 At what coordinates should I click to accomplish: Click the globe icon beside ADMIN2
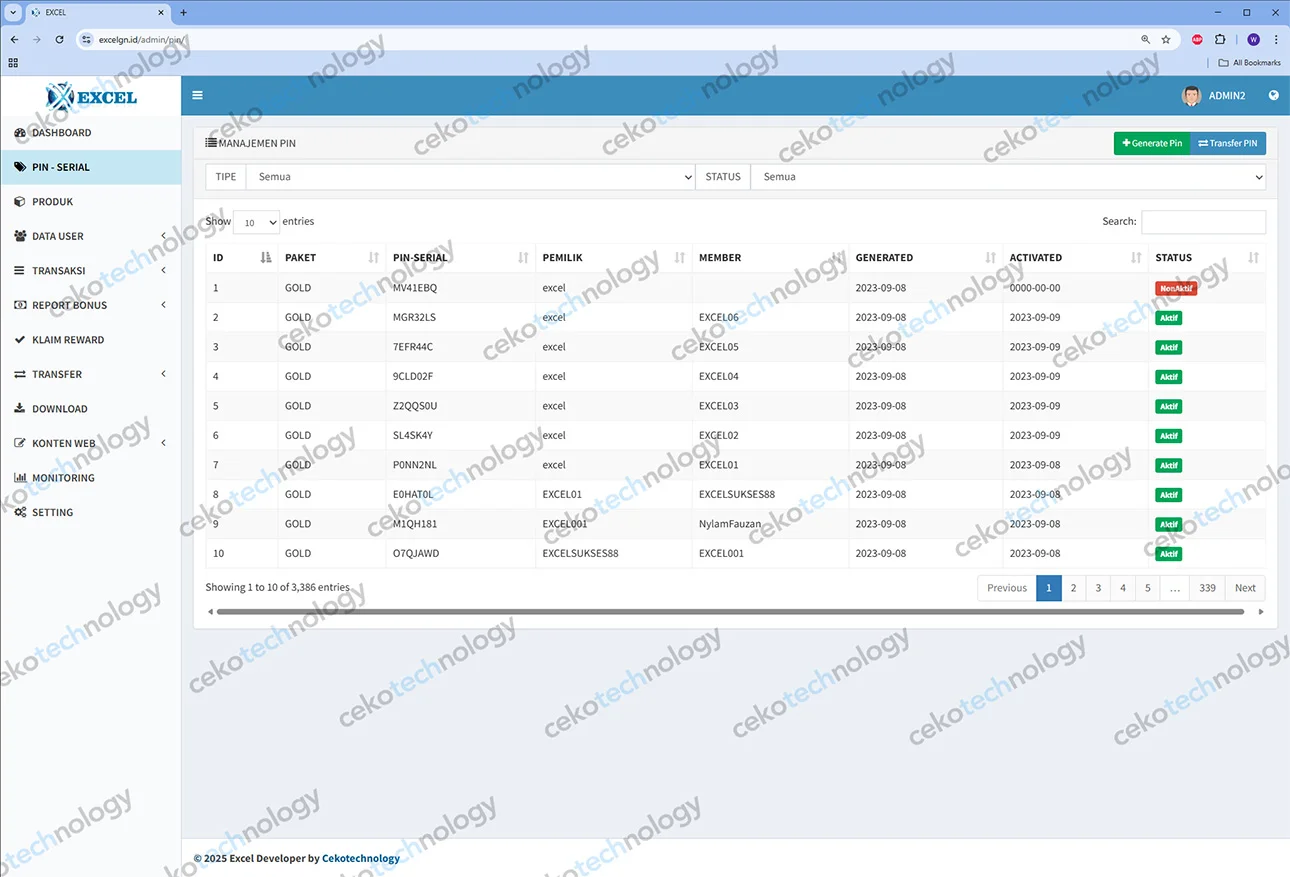coord(1273,95)
